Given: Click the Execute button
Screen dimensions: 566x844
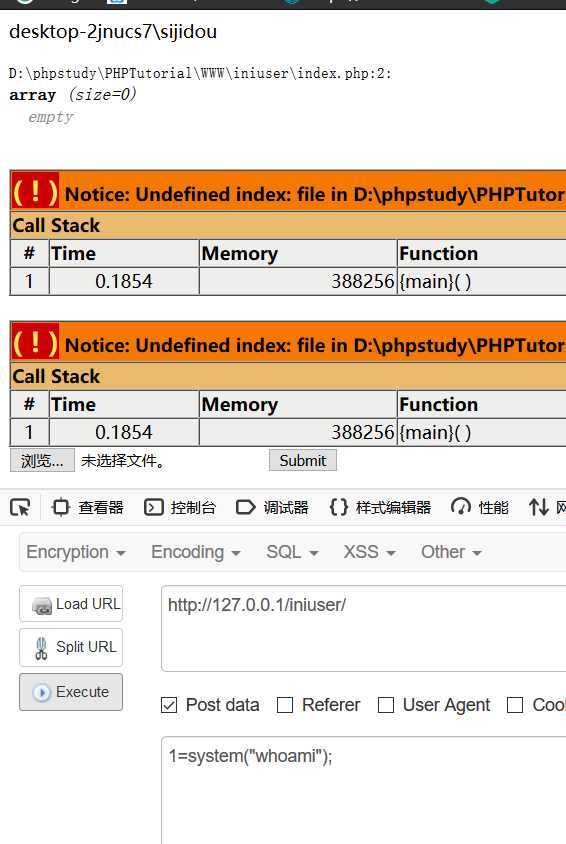Looking at the screenshot, I should click(71, 692).
